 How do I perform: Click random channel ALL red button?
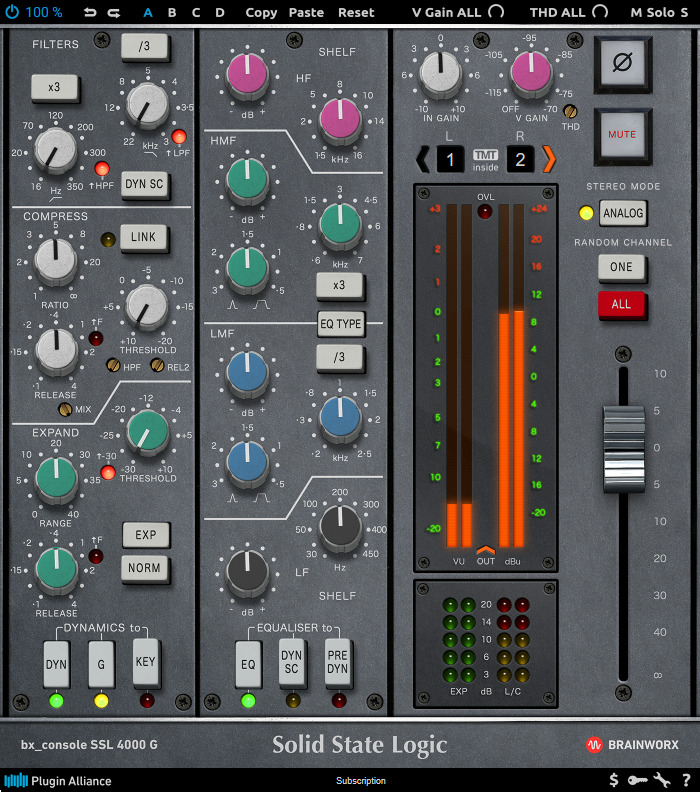tap(621, 305)
